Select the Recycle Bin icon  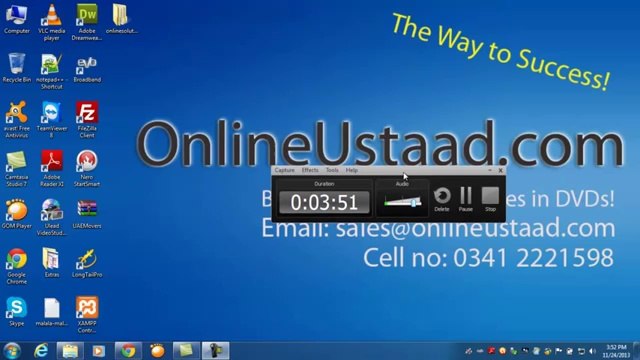[16, 68]
